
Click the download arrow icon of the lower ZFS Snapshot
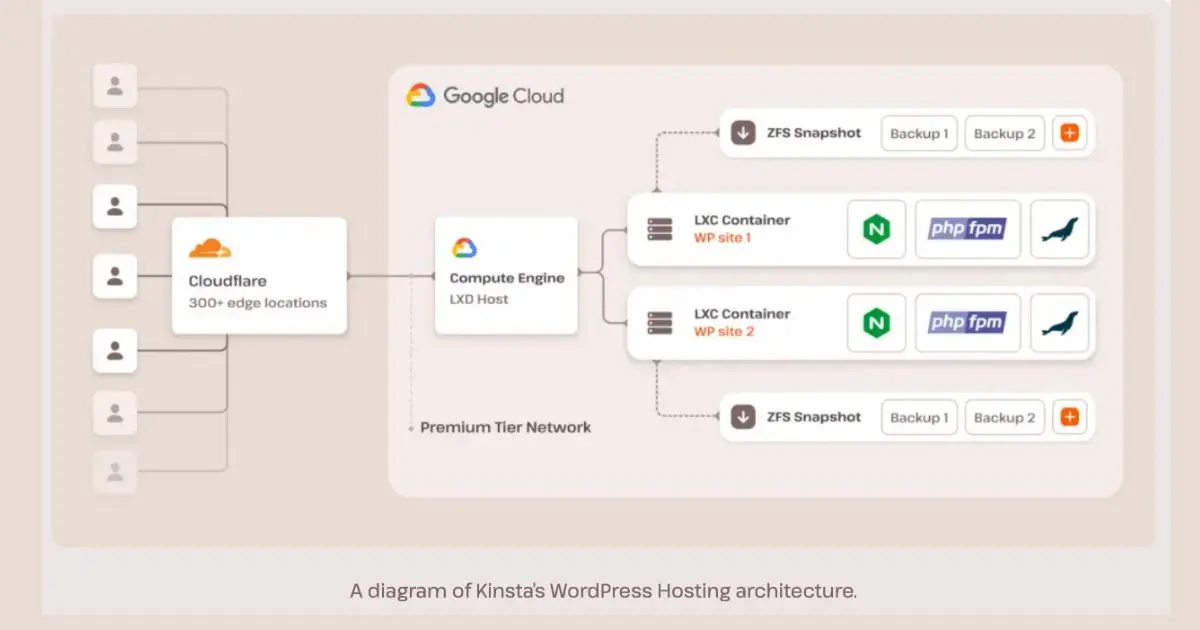click(743, 417)
